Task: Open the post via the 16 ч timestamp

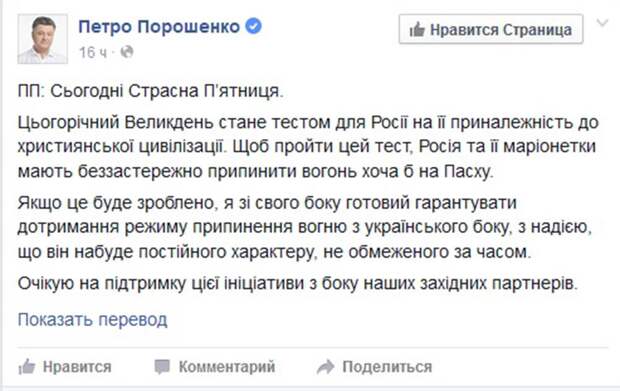Action: (x=93, y=52)
